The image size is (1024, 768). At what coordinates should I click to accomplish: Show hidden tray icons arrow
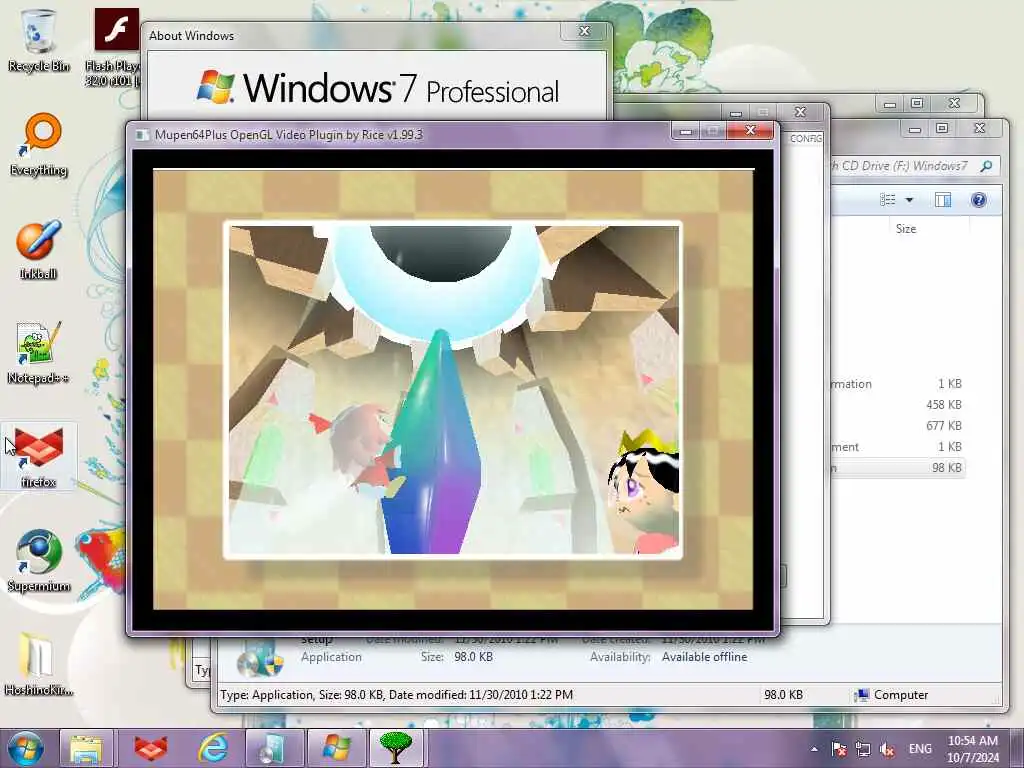[814, 749]
